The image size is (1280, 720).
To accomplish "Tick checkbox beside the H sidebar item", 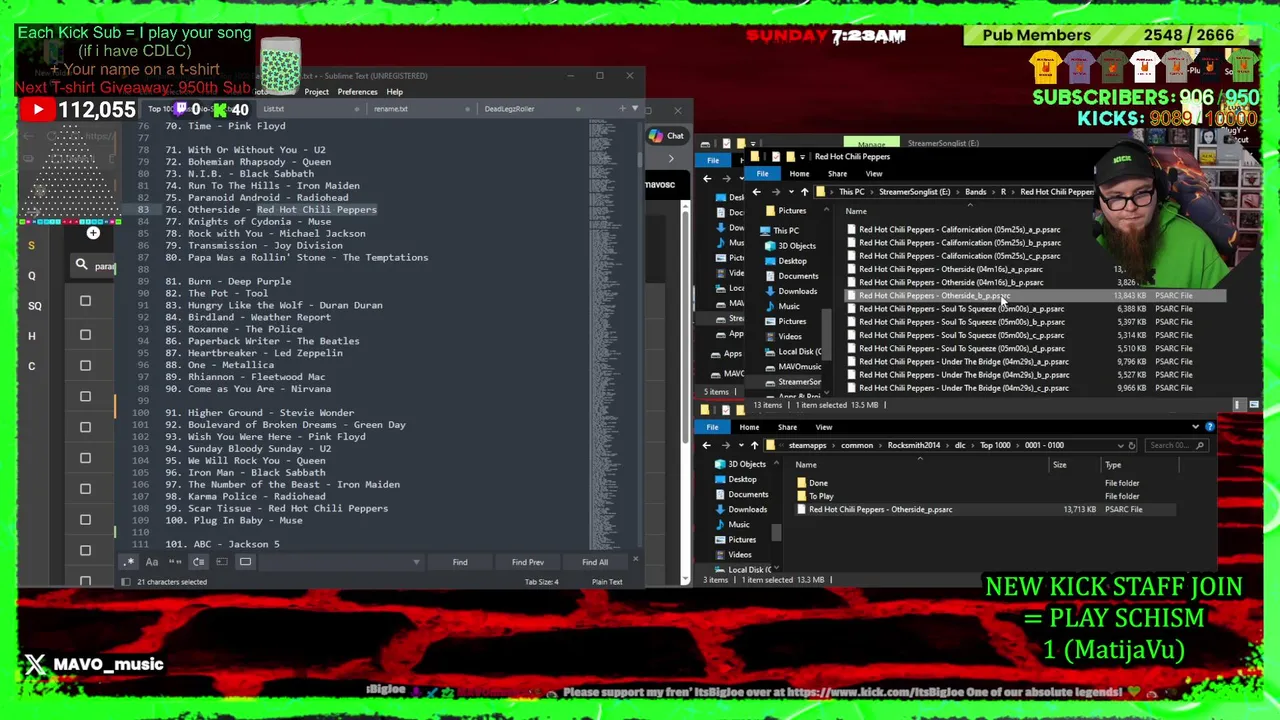I will point(85,335).
